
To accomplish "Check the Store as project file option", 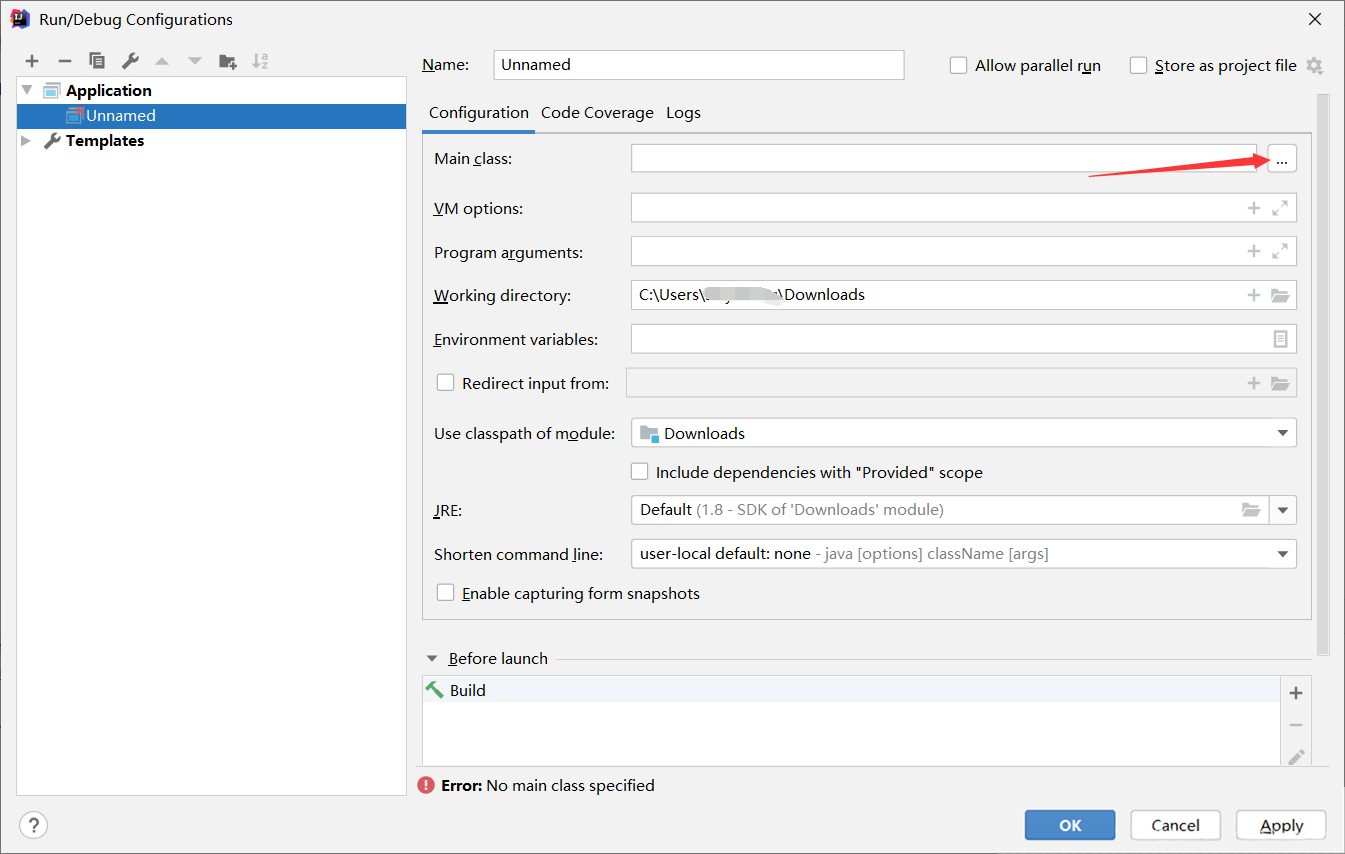I will pyautogui.click(x=1138, y=66).
